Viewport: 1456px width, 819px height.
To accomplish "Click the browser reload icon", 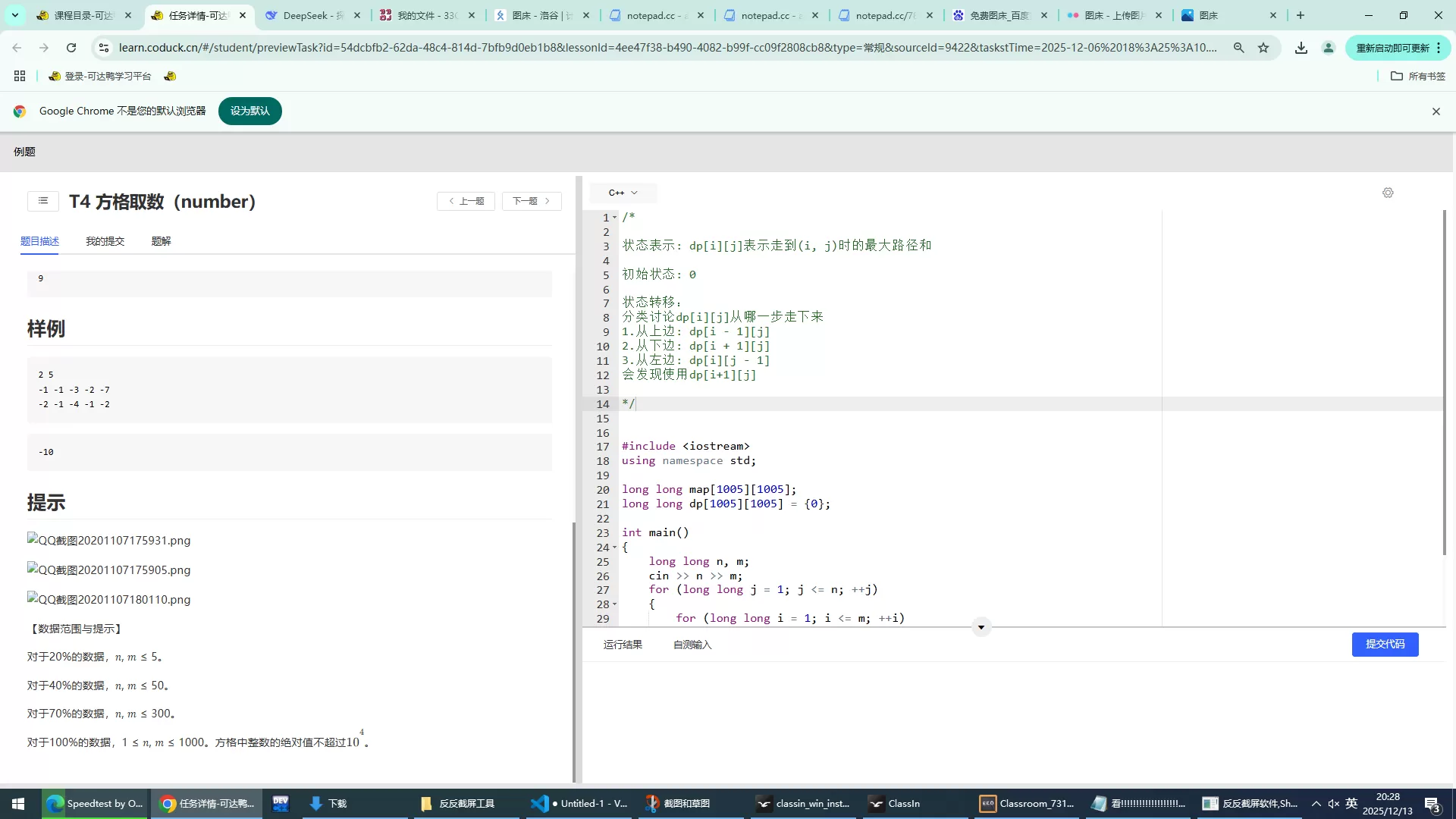I will point(71,48).
